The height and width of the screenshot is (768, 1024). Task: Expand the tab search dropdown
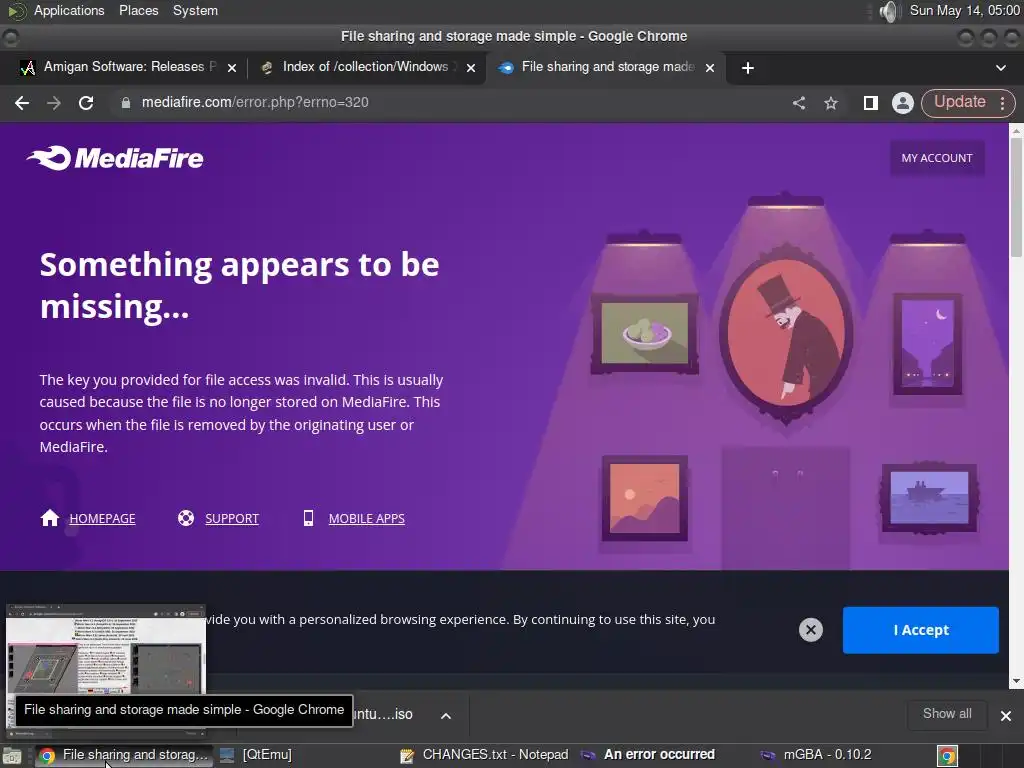pos(1000,68)
